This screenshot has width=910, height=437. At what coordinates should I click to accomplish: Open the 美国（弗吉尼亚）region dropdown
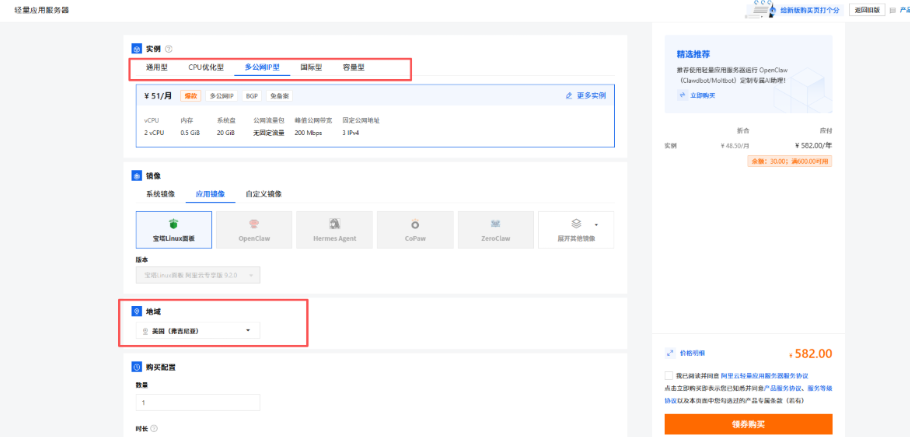click(198, 331)
